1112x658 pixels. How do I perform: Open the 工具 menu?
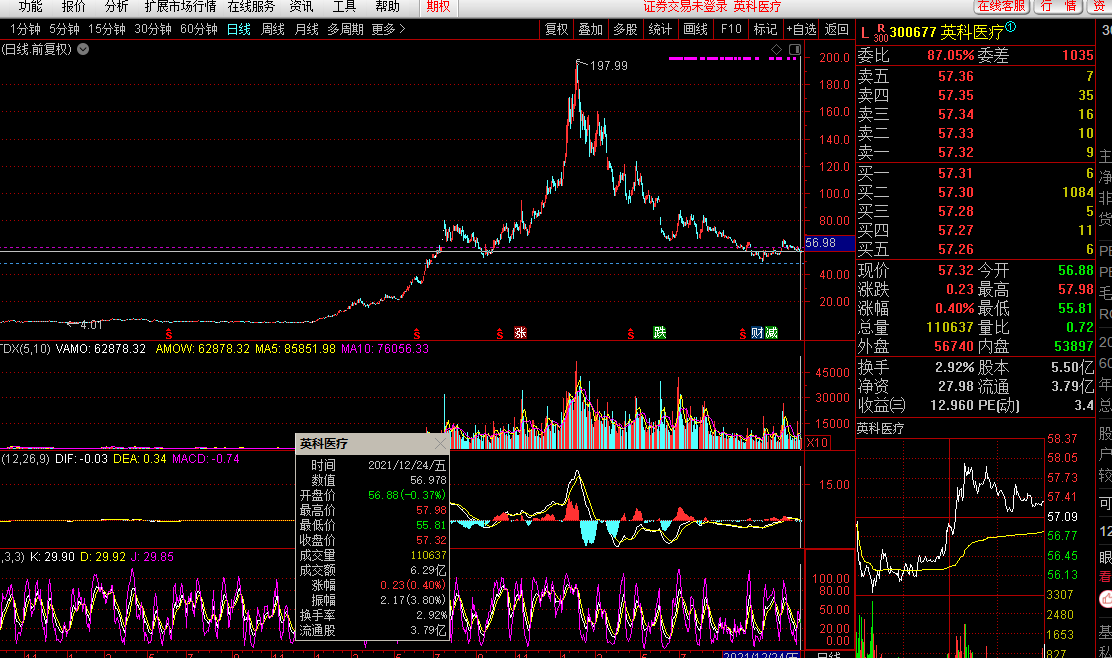point(344,6)
